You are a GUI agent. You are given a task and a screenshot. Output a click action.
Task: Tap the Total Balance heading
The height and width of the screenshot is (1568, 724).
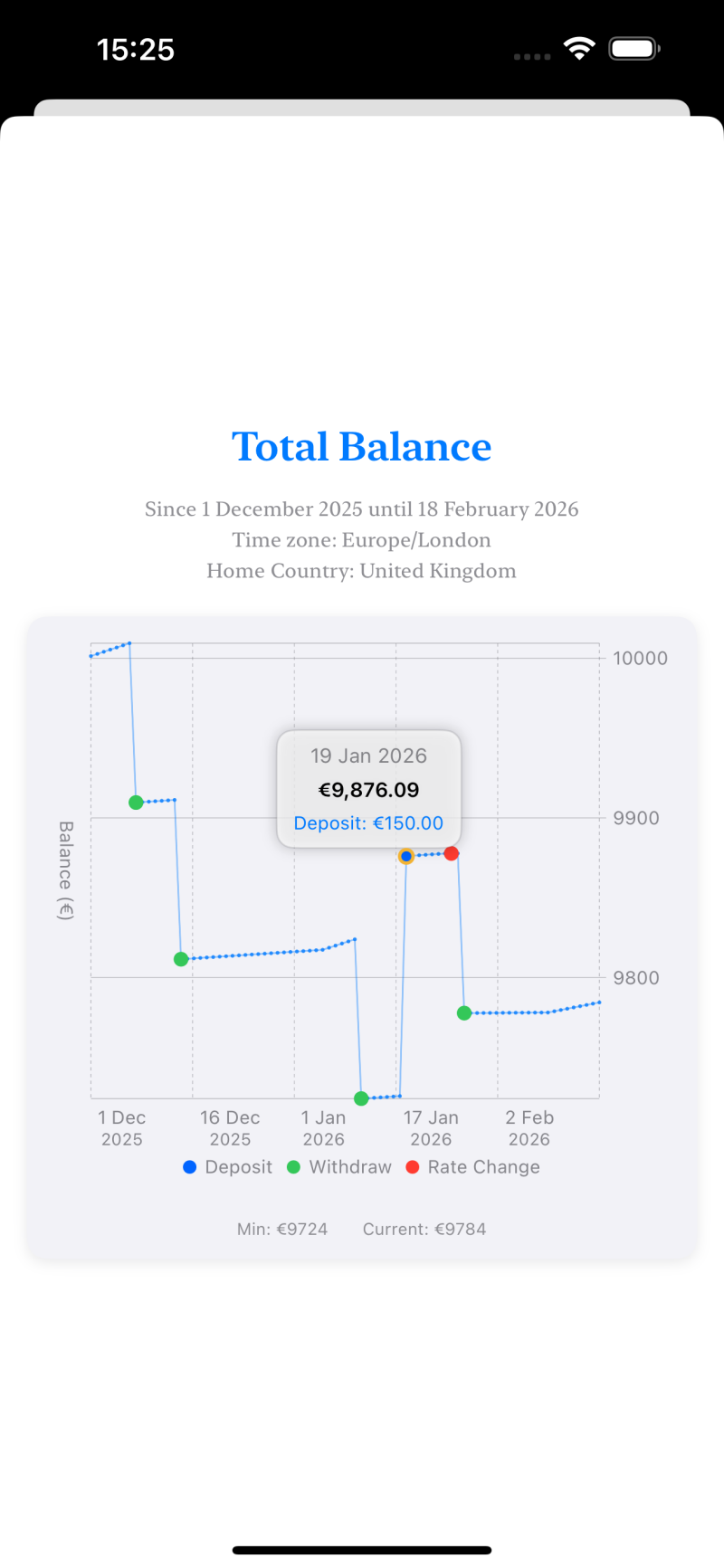pos(362,447)
